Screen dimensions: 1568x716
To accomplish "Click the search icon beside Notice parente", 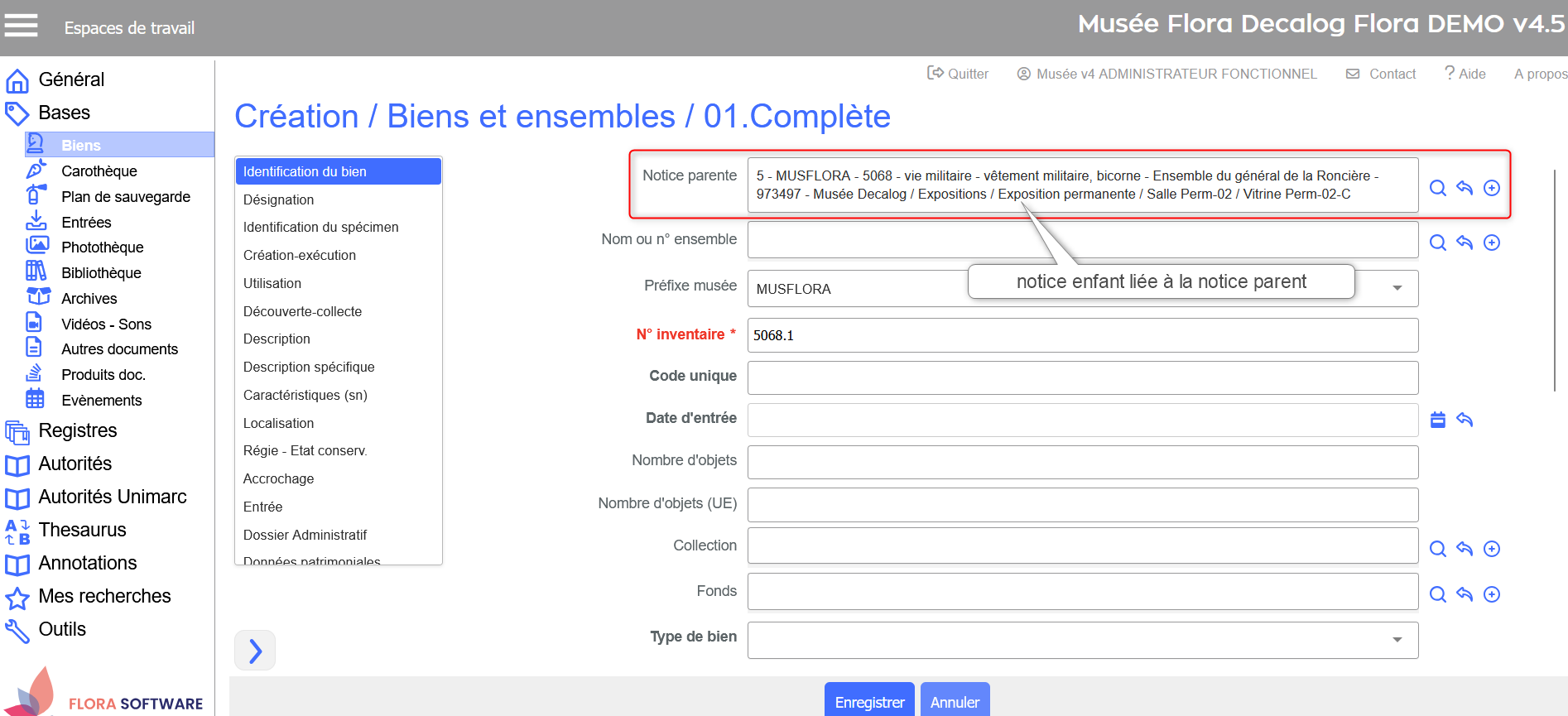I will (1438, 188).
